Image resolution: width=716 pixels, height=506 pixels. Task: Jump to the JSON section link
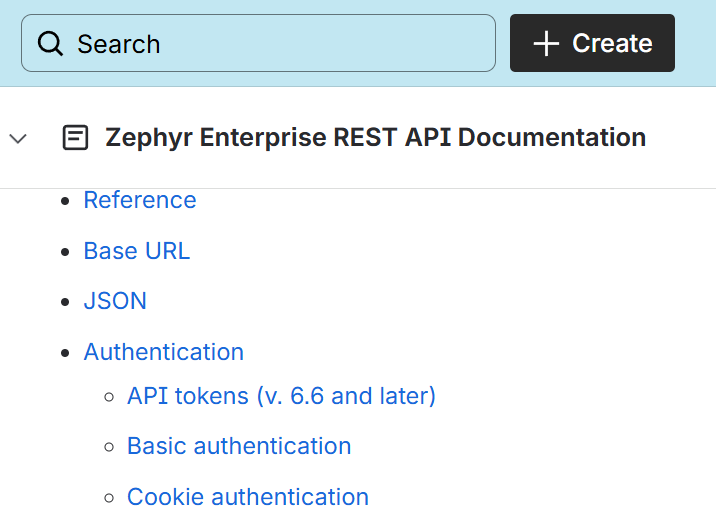(115, 301)
